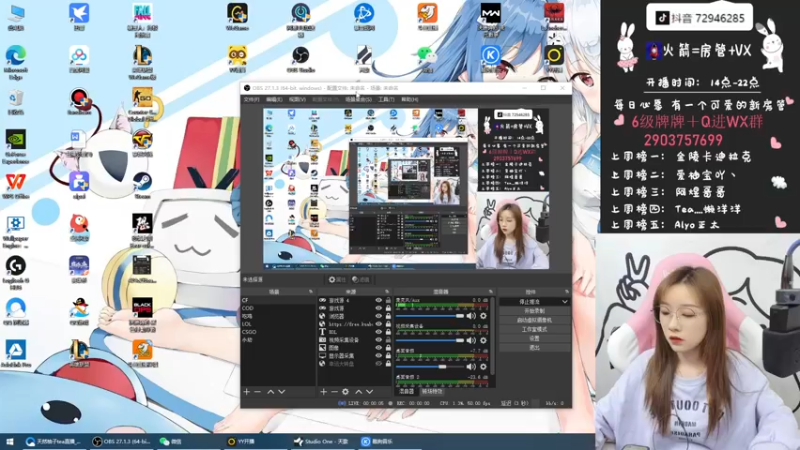Select the CrossFire desktop shortcut
This screenshot has height=450, width=800.
tap(142, 144)
